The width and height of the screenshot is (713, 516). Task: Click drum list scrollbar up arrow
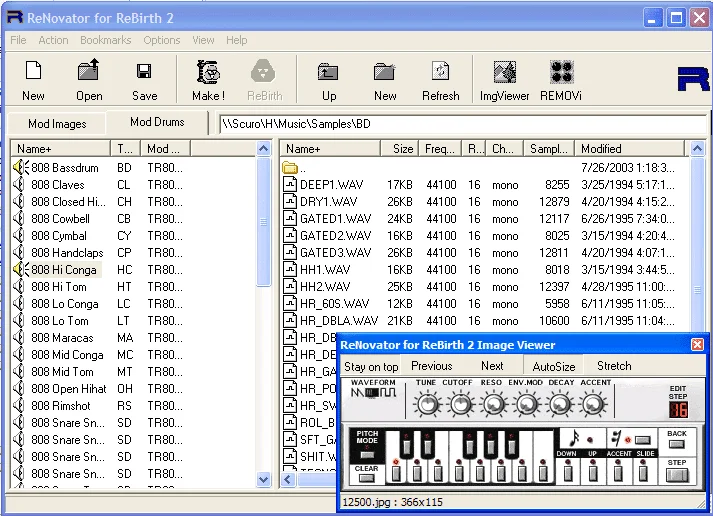tap(264, 149)
